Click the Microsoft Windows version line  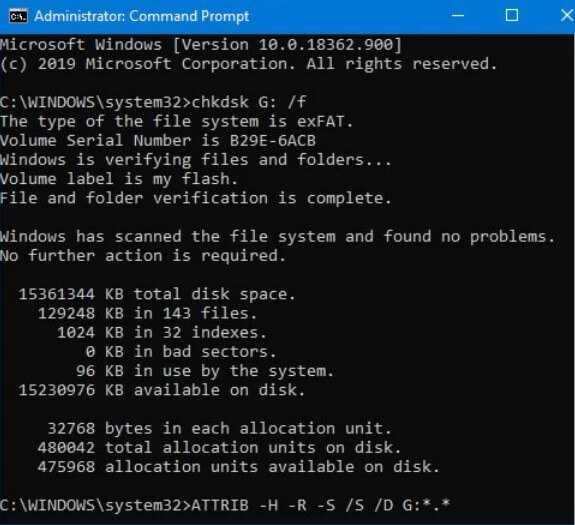coord(201,45)
